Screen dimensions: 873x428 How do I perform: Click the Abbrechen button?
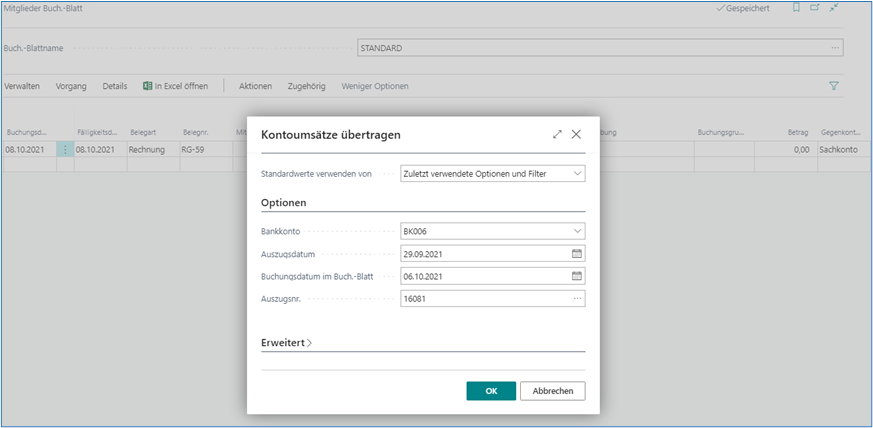coord(552,391)
